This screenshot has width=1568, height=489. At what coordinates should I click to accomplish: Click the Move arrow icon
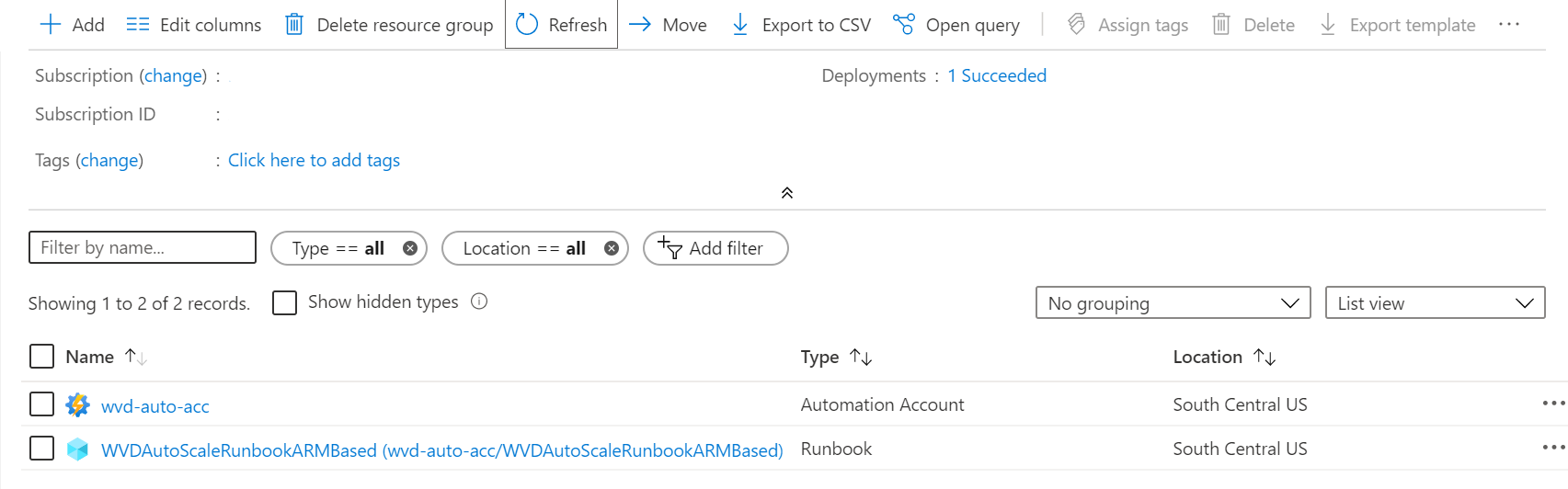[640, 25]
